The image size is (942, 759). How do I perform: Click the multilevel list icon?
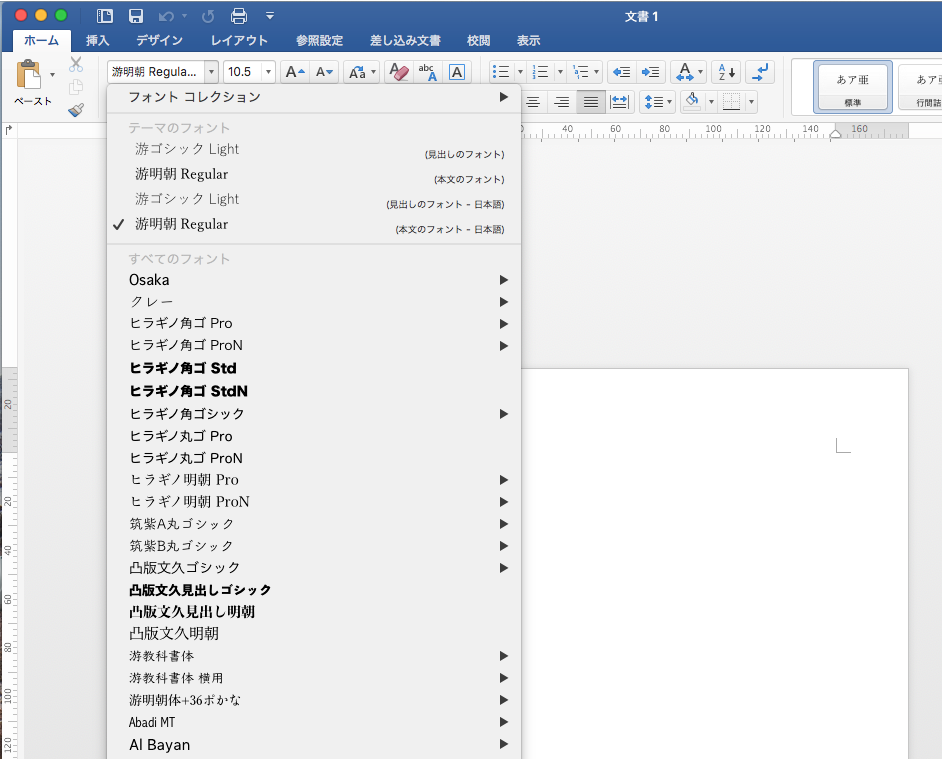(581, 72)
